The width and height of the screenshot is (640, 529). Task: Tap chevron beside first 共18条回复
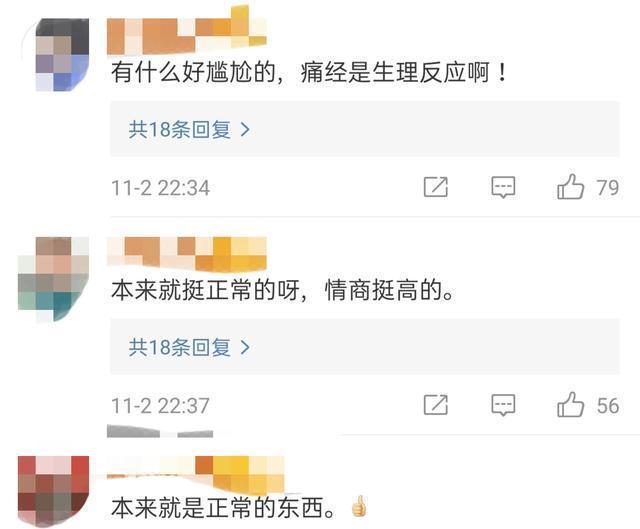tap(245, 129)
